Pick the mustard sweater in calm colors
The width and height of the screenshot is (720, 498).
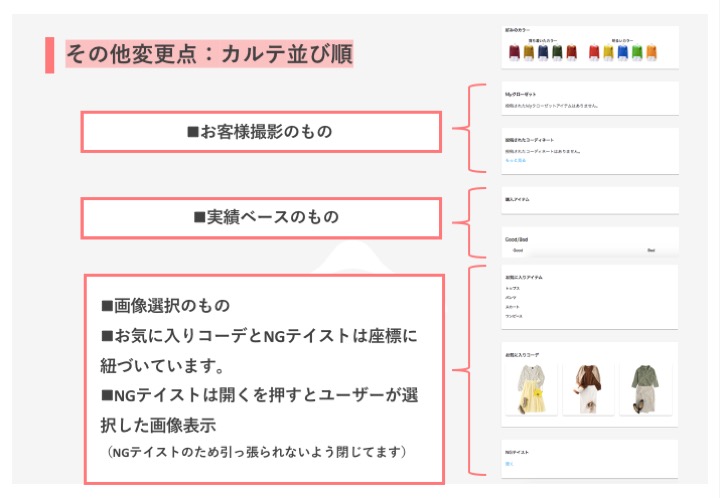[528, 52]
